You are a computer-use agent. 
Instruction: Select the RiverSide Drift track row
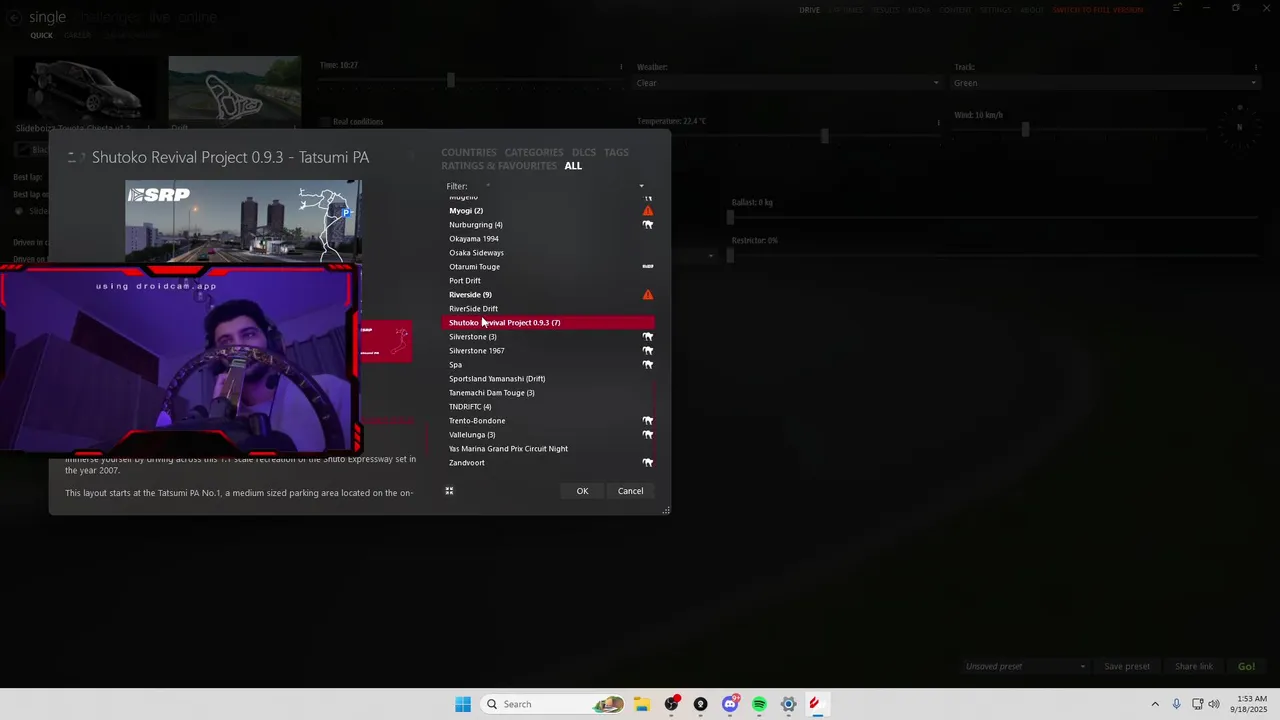(548, 309)
